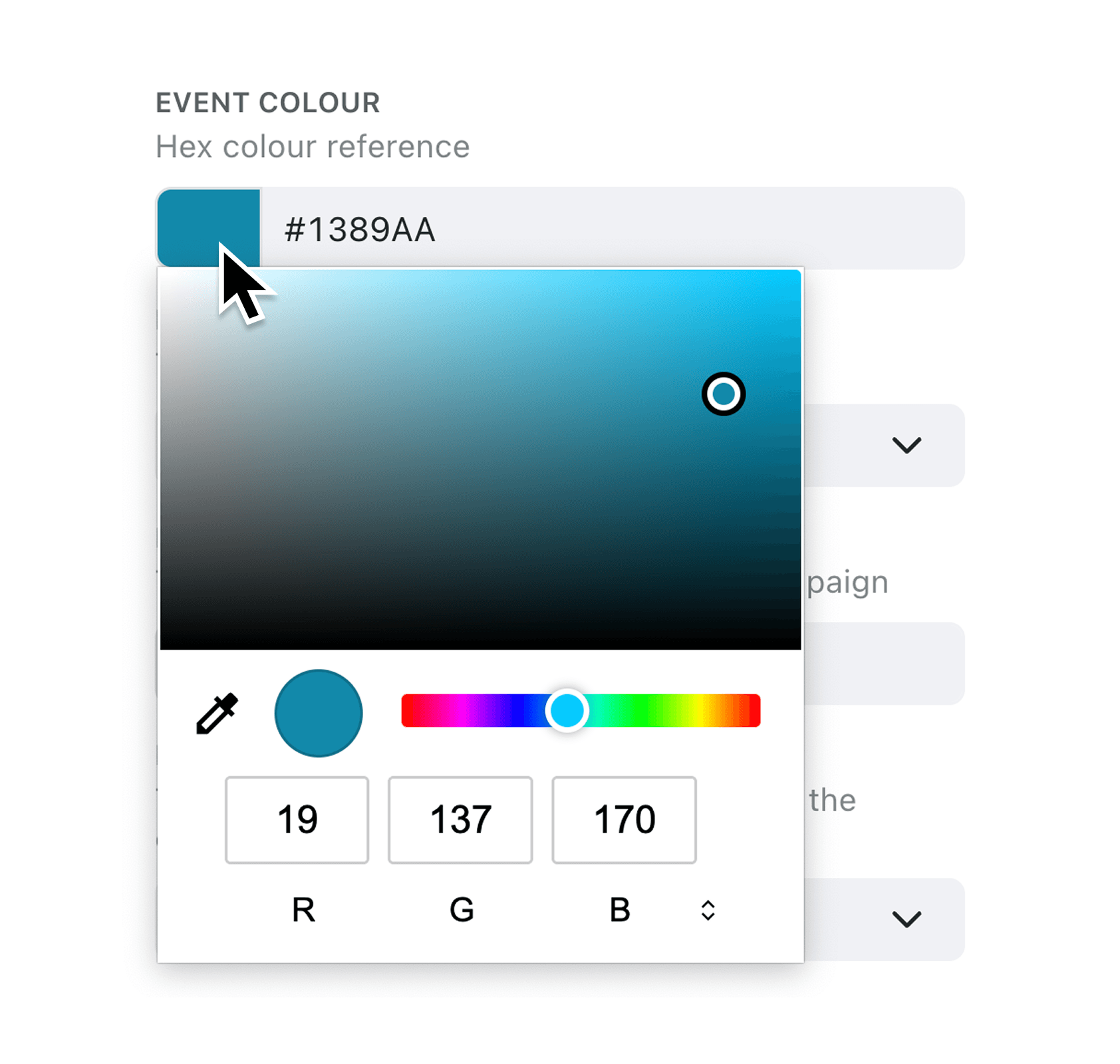This screenshot has height=1064, width=1120.
Task: Click the B value field showing 170
Action: click(x=623, y=819)
